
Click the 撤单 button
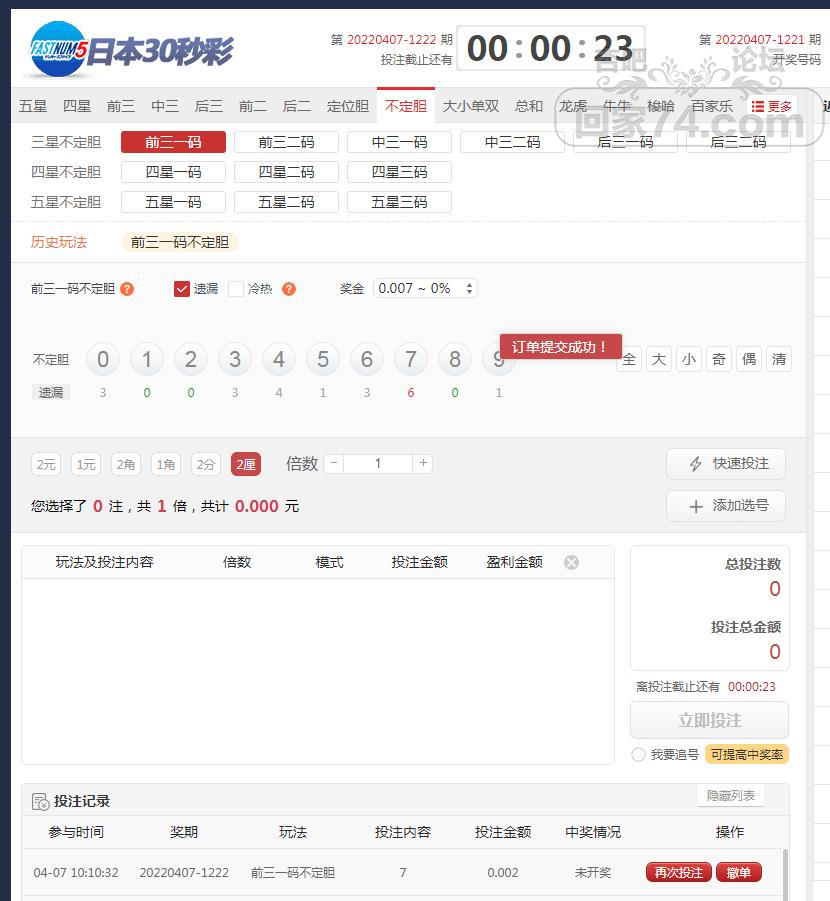click(739, 872)
